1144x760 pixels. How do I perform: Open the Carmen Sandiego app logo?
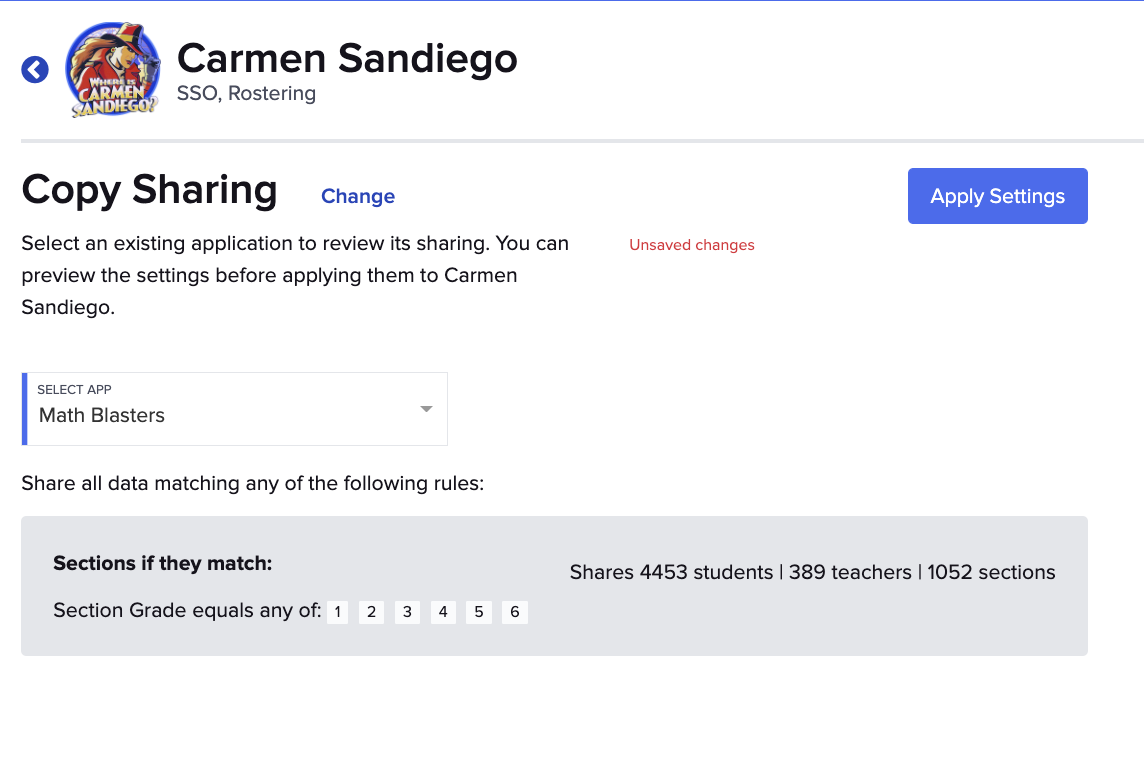pos(113,69)
